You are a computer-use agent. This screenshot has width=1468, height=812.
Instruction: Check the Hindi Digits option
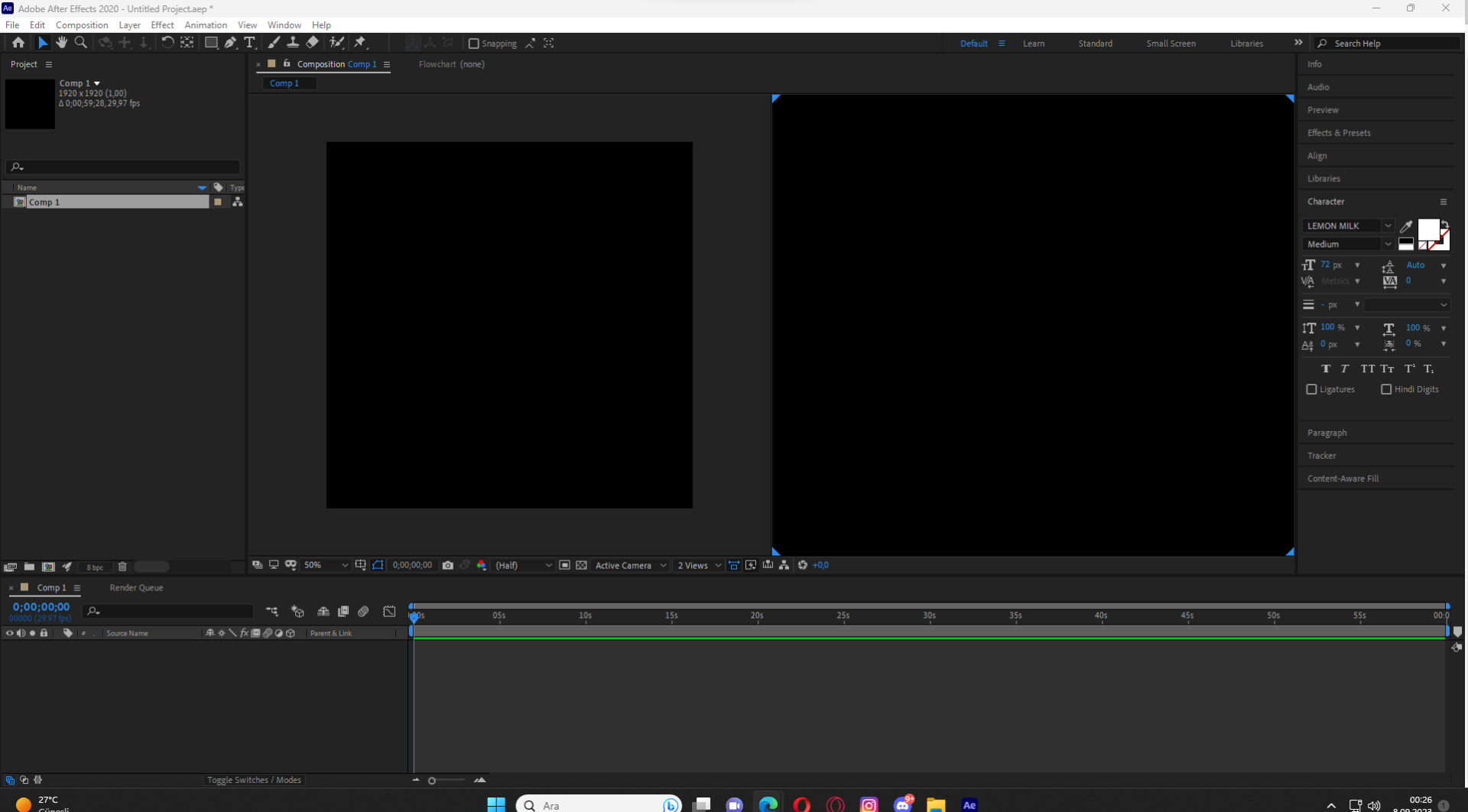(x=1386, y=389)
